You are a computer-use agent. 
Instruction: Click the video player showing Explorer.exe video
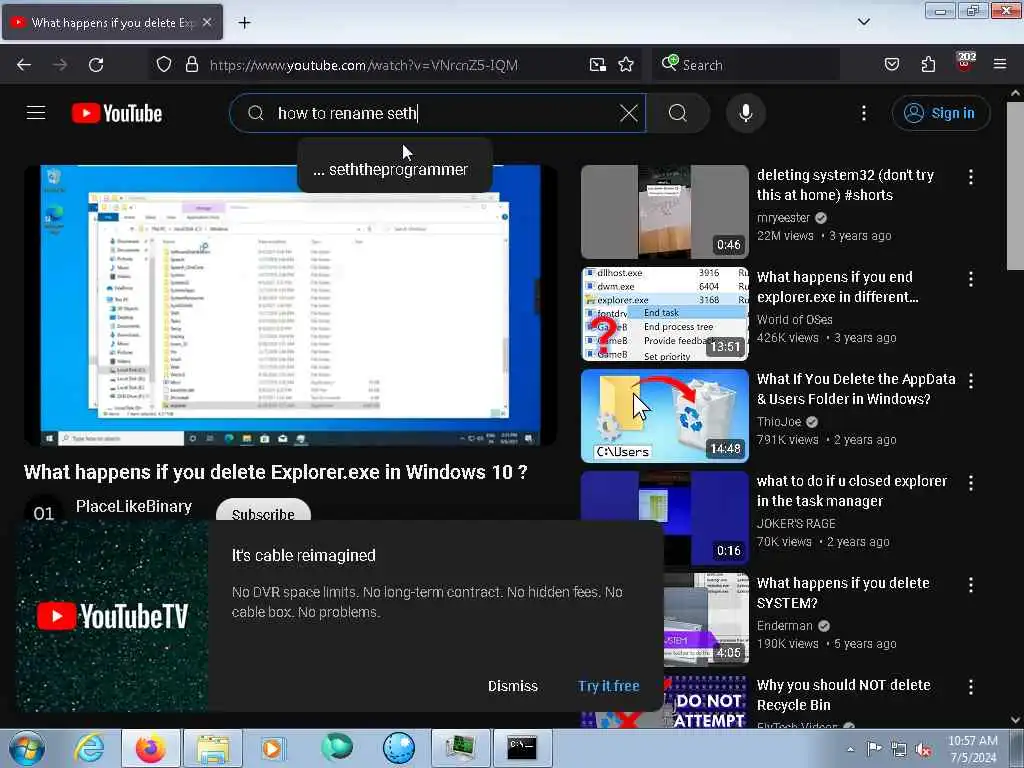tap(290, 304)
